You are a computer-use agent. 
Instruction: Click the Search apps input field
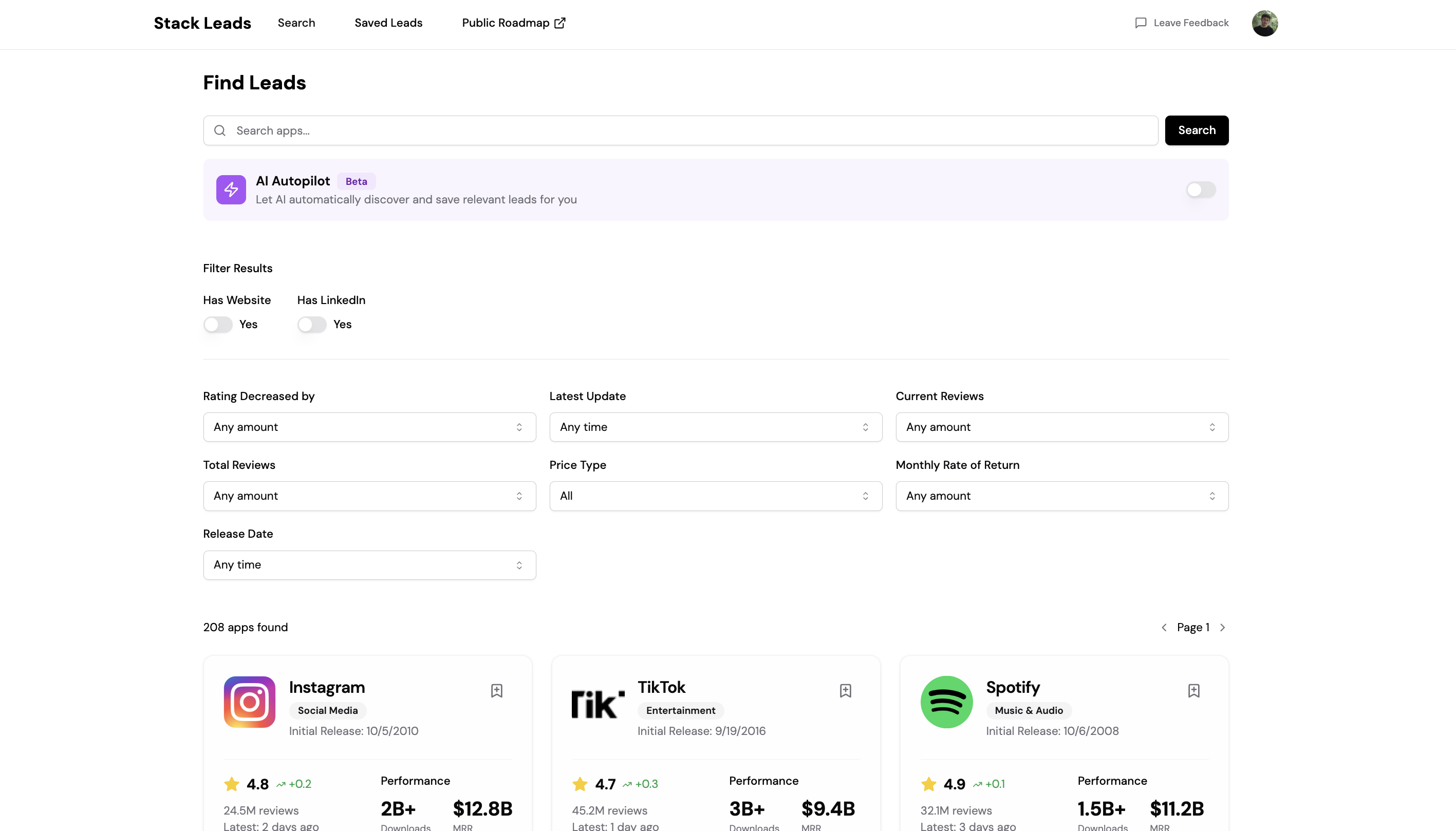pos(680,130)
